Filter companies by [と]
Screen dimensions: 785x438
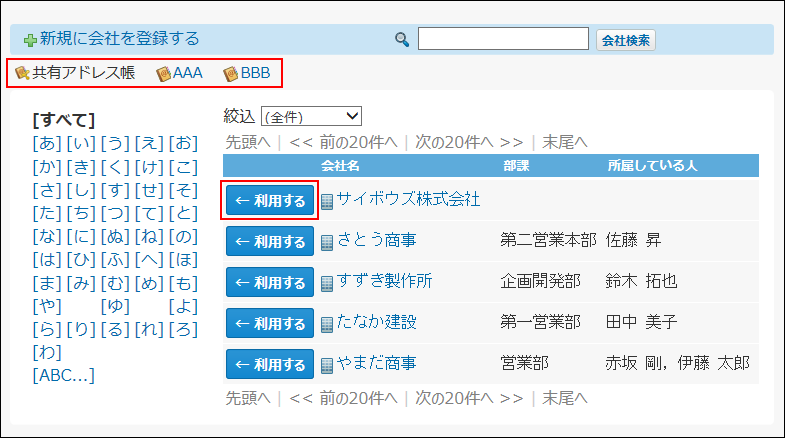click(x=183, y=214)
